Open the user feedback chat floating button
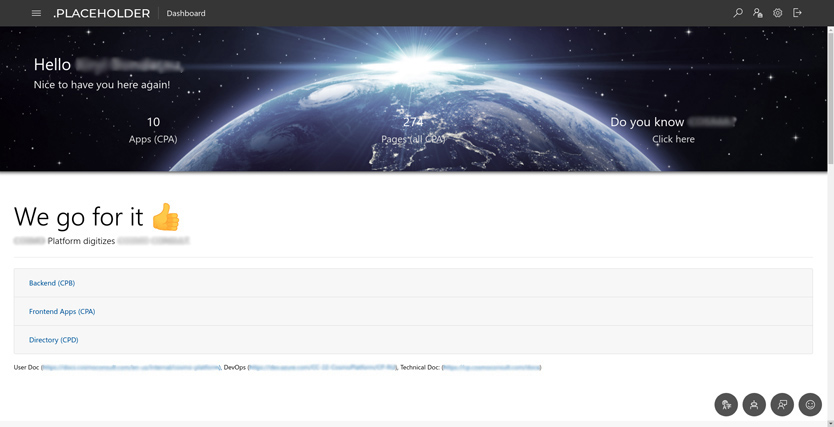834x427 pixels. click(782, 404)
